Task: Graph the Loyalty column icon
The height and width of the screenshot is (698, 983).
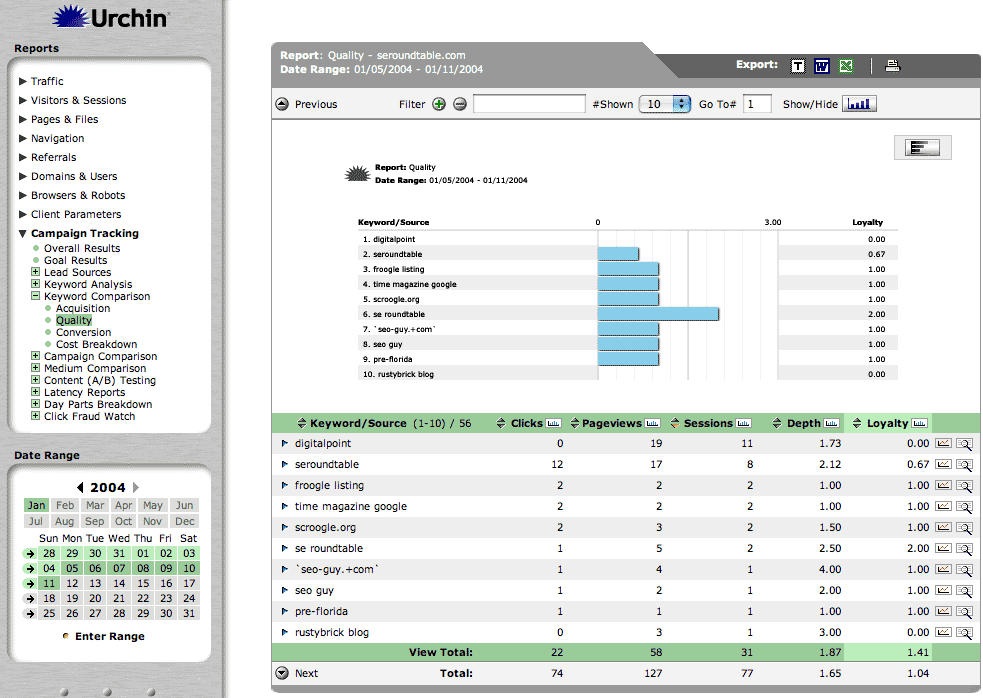Action: point(919,423)
